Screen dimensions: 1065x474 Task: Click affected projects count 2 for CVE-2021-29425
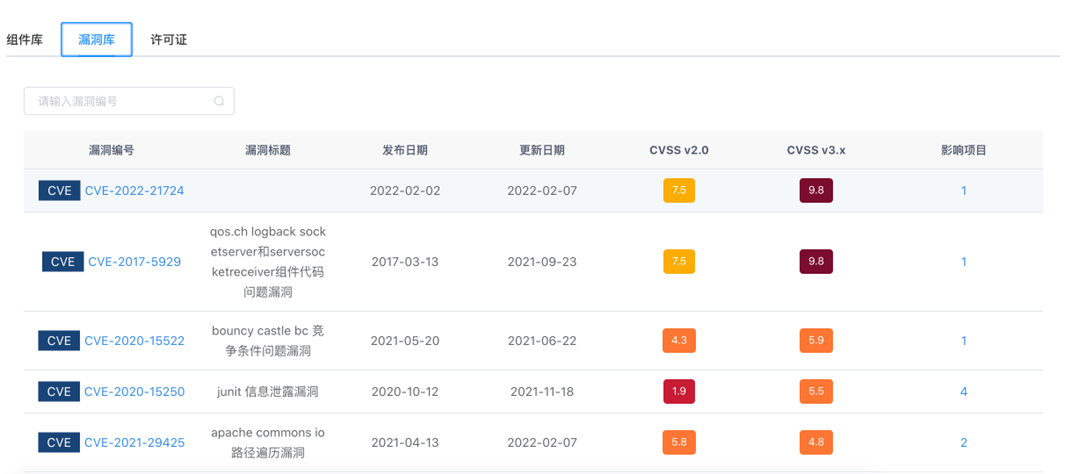pyautogui.click(x=964, y=443)
